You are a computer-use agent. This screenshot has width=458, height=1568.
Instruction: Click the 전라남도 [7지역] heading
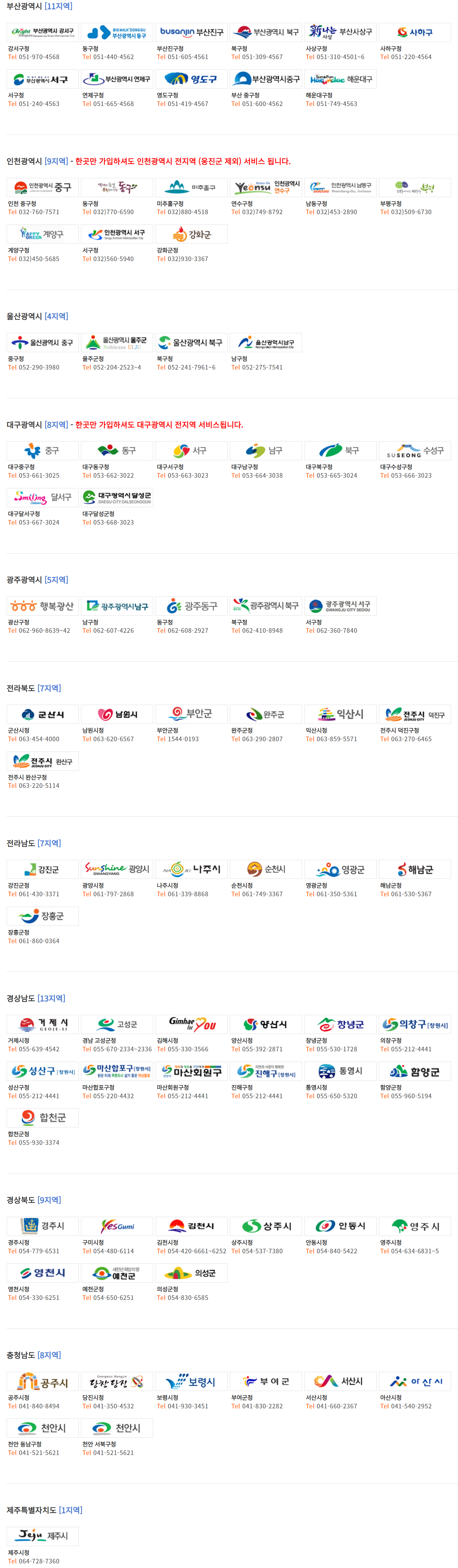(x=33, y=844)
